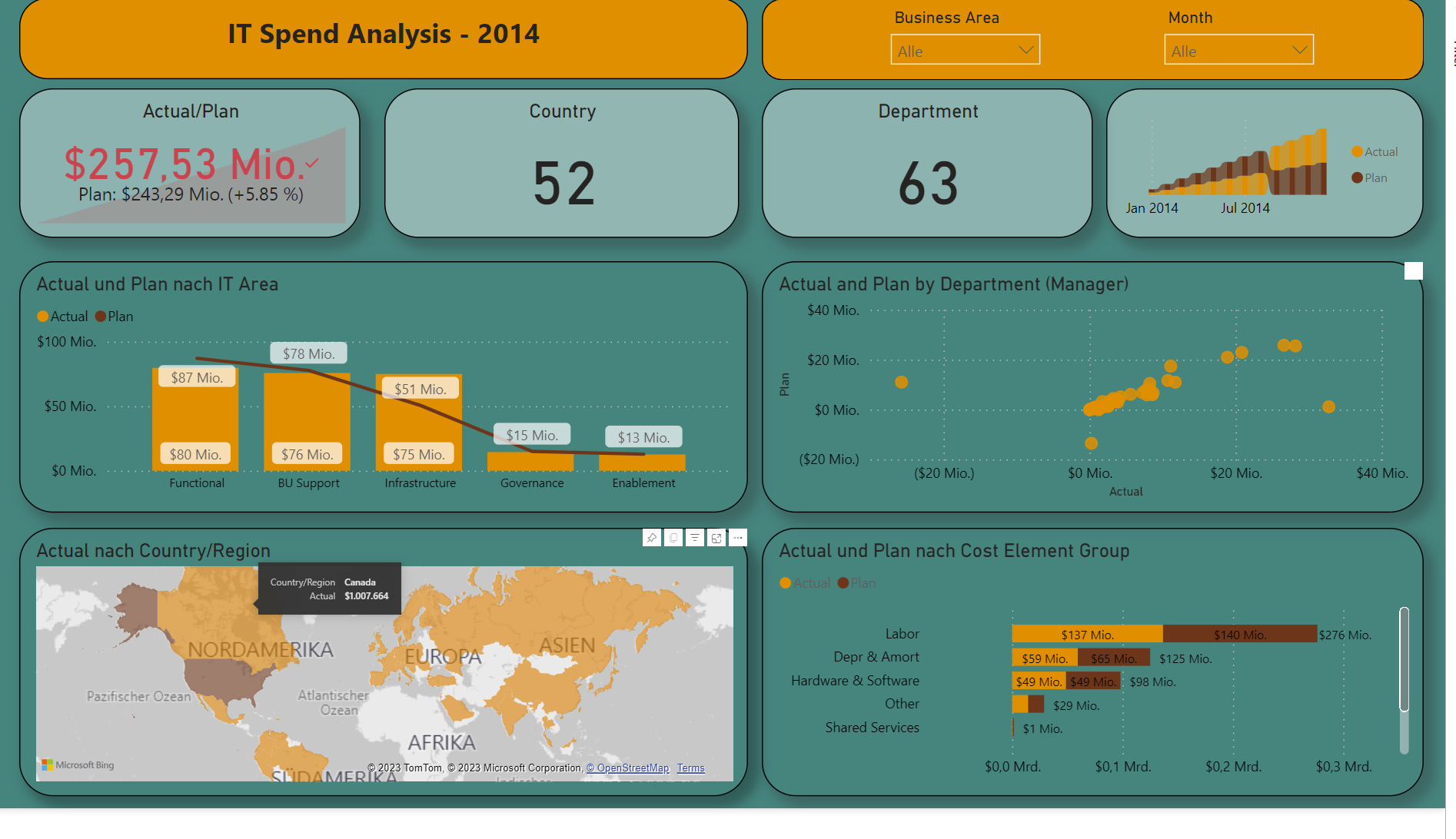Toggle the Plan legend in the trend sparkline card
This screenshot has height=839, width=1456.
[x=1371, y=177]
